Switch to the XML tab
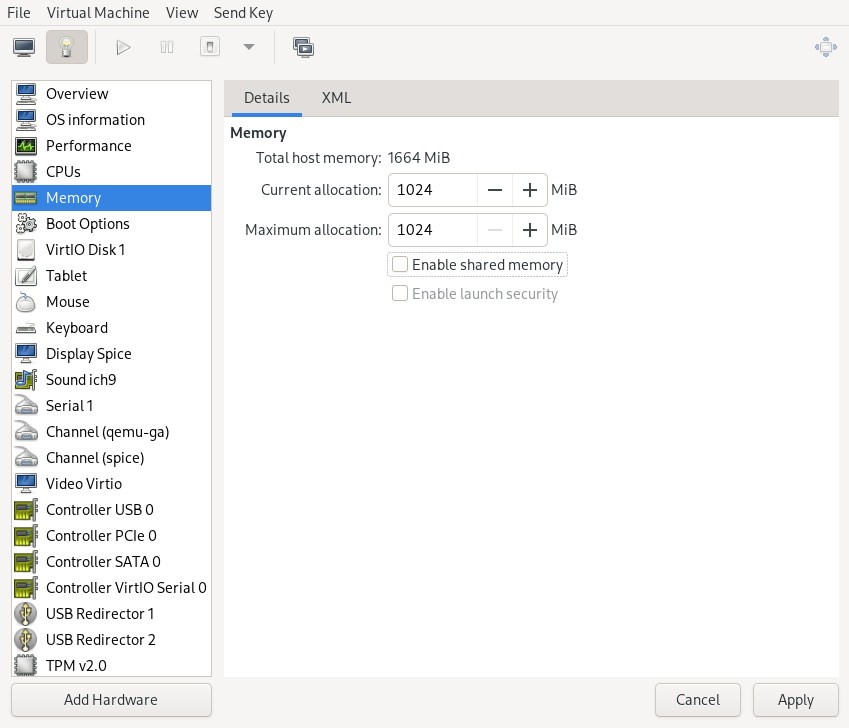Viewport: 849px width, 728px height. 336,98
